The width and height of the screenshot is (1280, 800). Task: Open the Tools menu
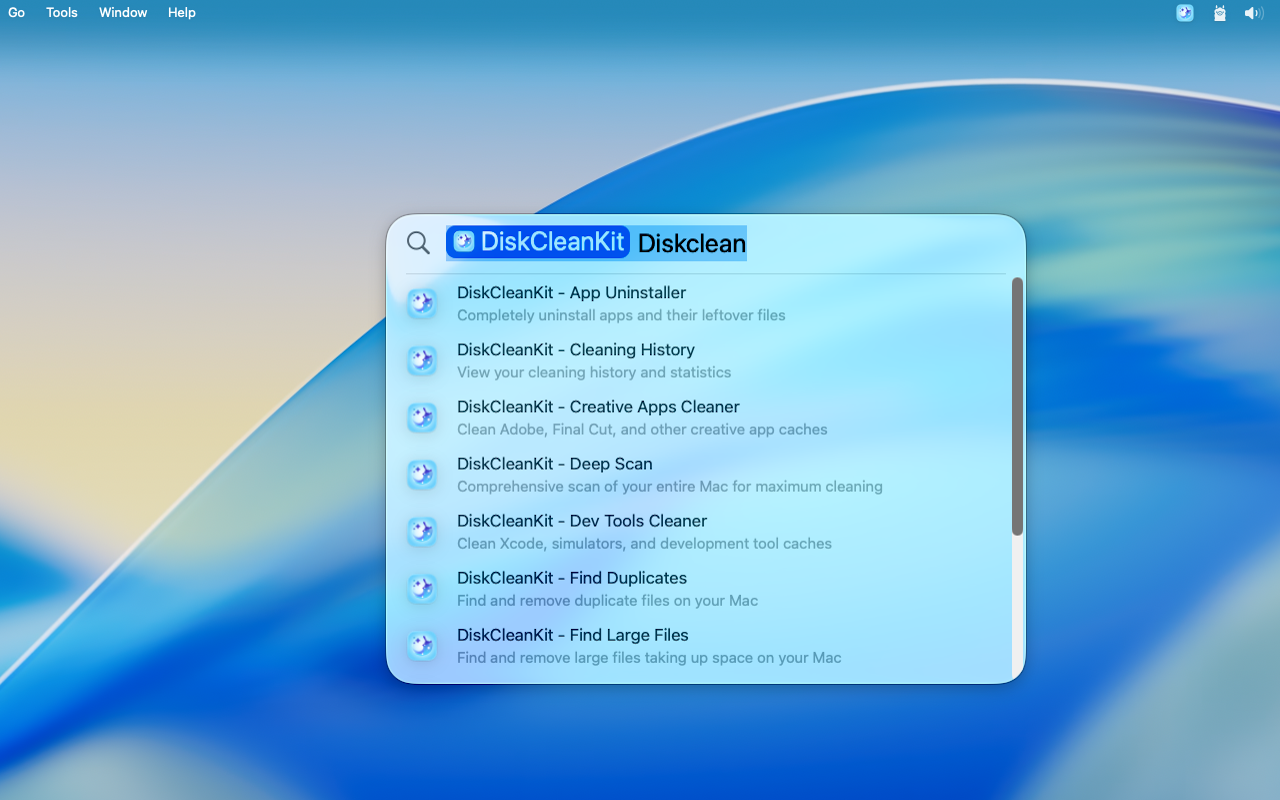pos(61,12)
